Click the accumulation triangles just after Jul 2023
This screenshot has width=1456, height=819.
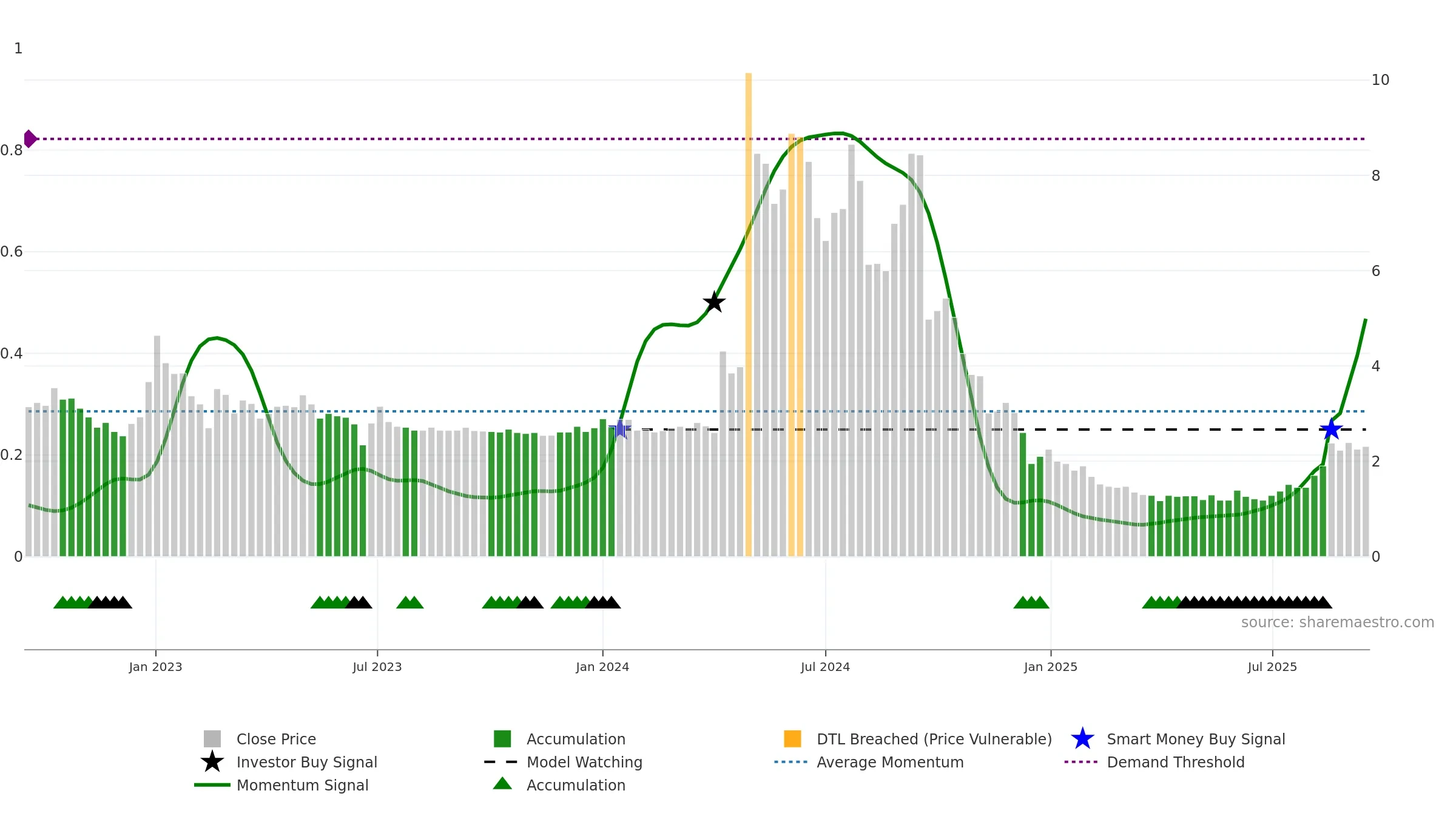pyautogui.click(x=410, y=602)
